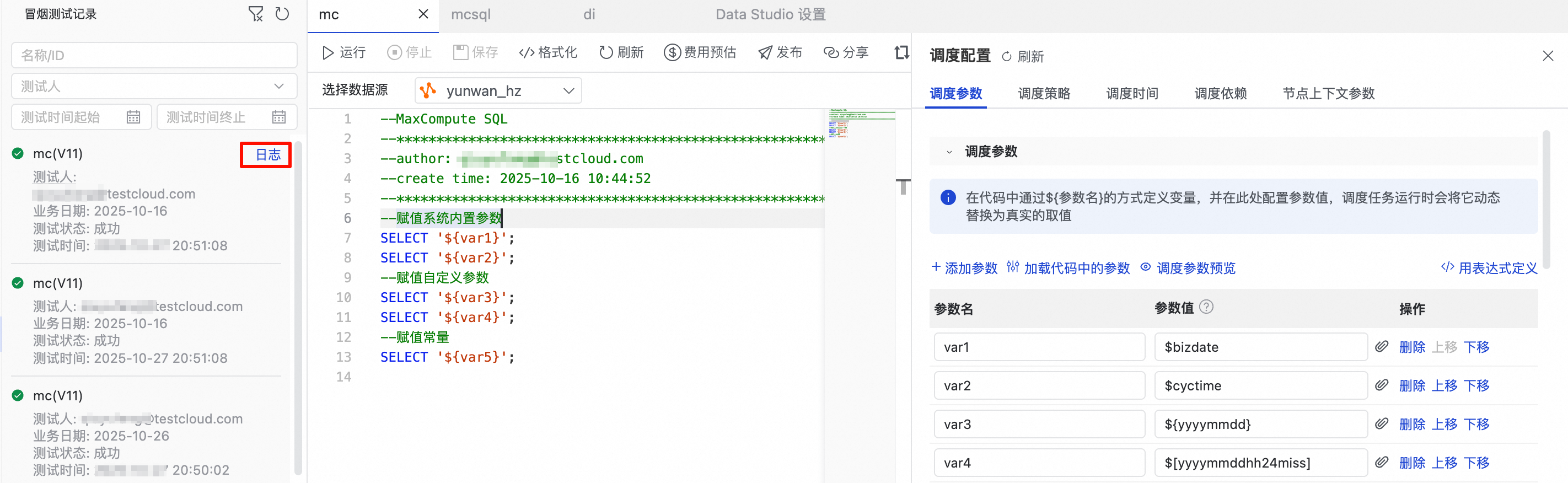Viewport: 1568px width, 483px height.
Task: Click the T icon on editor edge
Action: 903,186
